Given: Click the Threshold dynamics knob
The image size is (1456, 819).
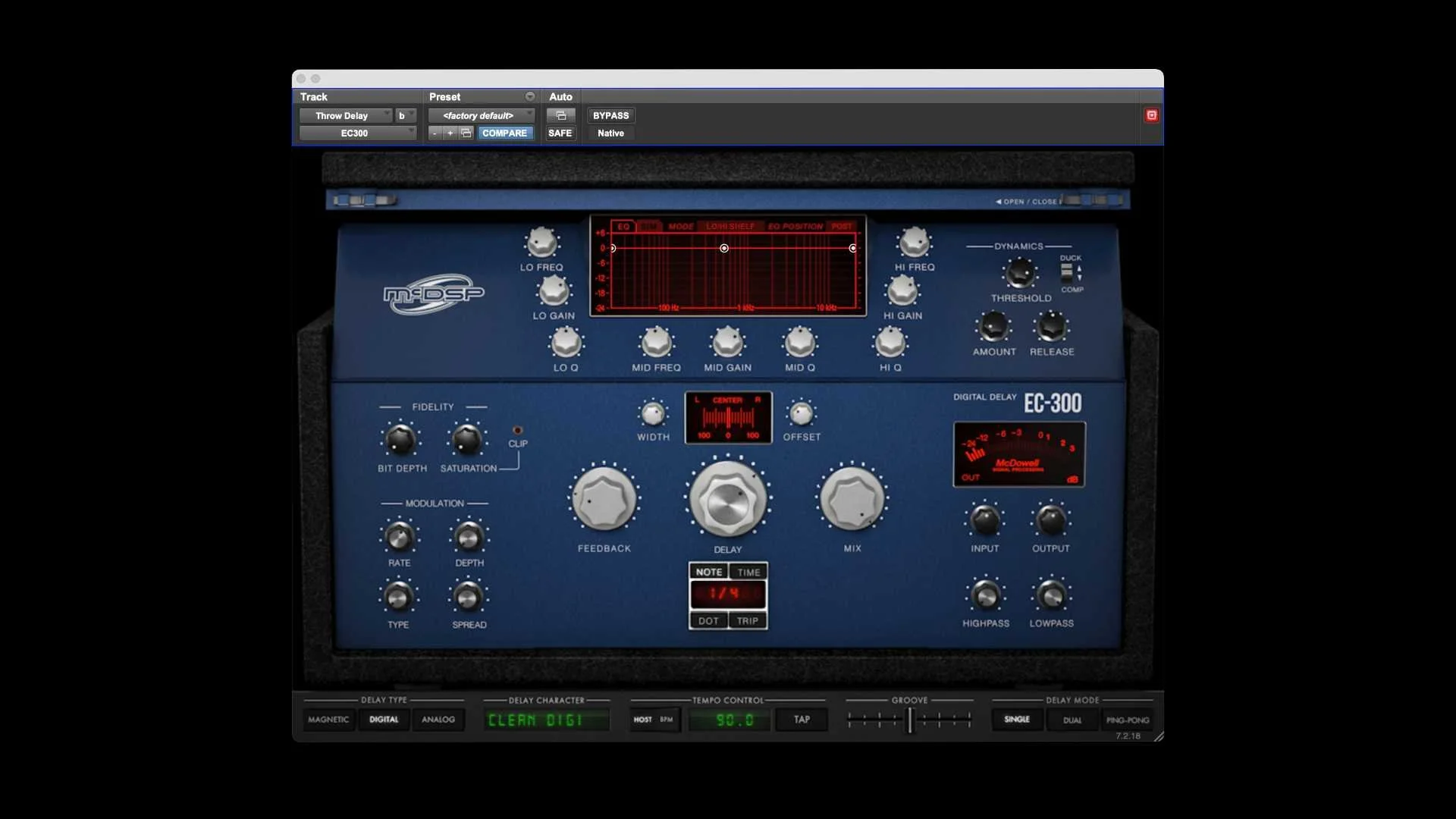Looking at the screenshot, I should pyautogui.click(x=1020, y=273).
